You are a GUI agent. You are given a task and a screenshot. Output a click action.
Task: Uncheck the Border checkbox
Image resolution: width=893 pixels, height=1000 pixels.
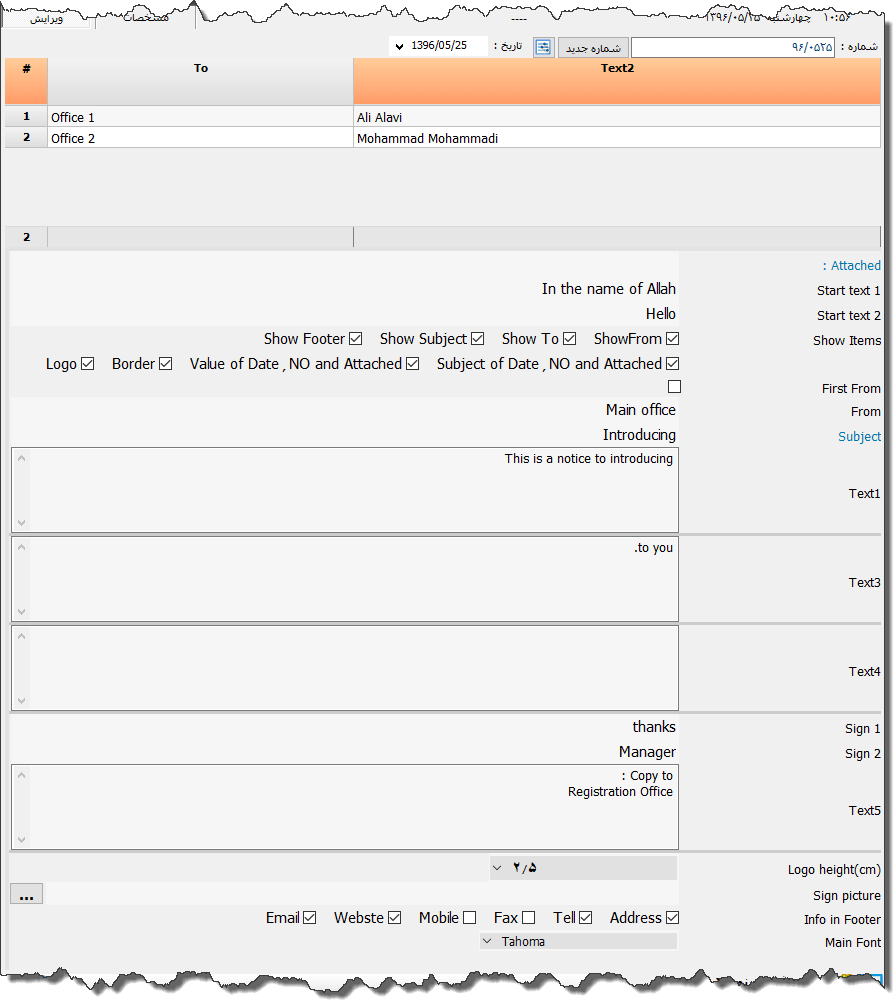[x=165, y=364]
